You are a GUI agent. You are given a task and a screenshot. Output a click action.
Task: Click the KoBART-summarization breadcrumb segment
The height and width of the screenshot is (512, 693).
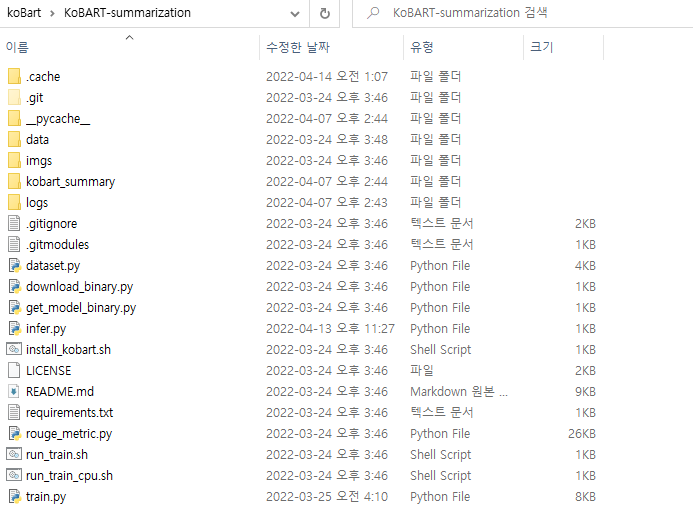pyautogui.click(x=127, y=13)
